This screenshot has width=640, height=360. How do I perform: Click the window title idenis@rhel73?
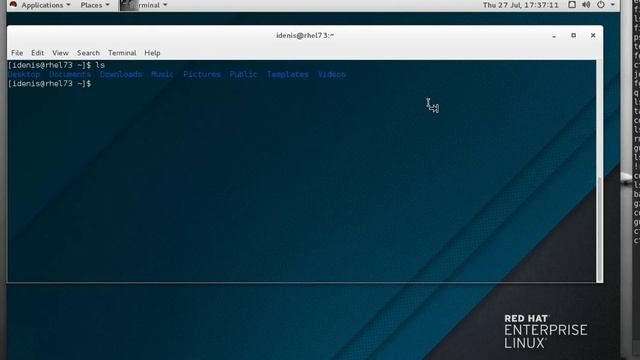305,36
